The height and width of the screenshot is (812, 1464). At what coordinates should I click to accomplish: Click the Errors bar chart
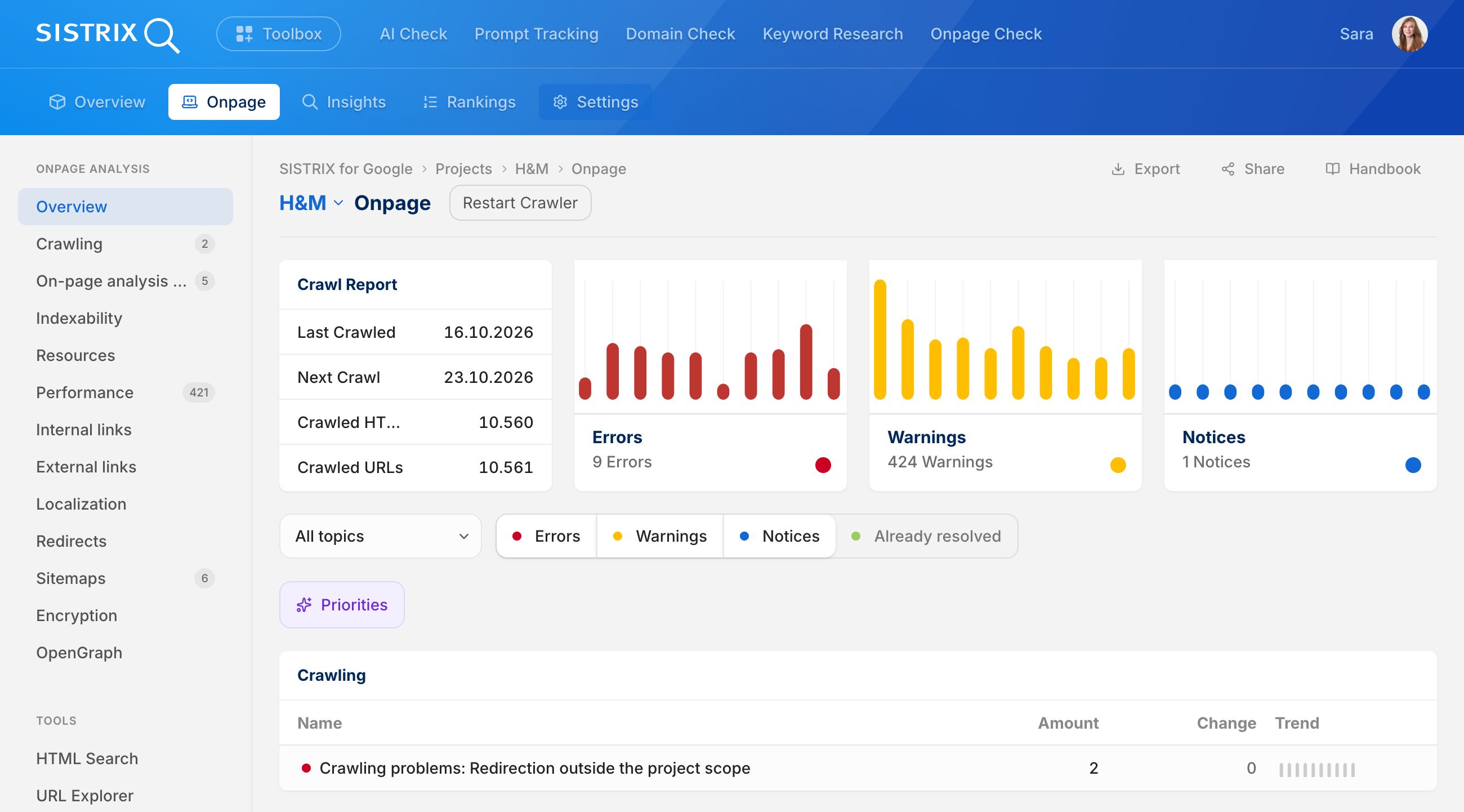710,339
